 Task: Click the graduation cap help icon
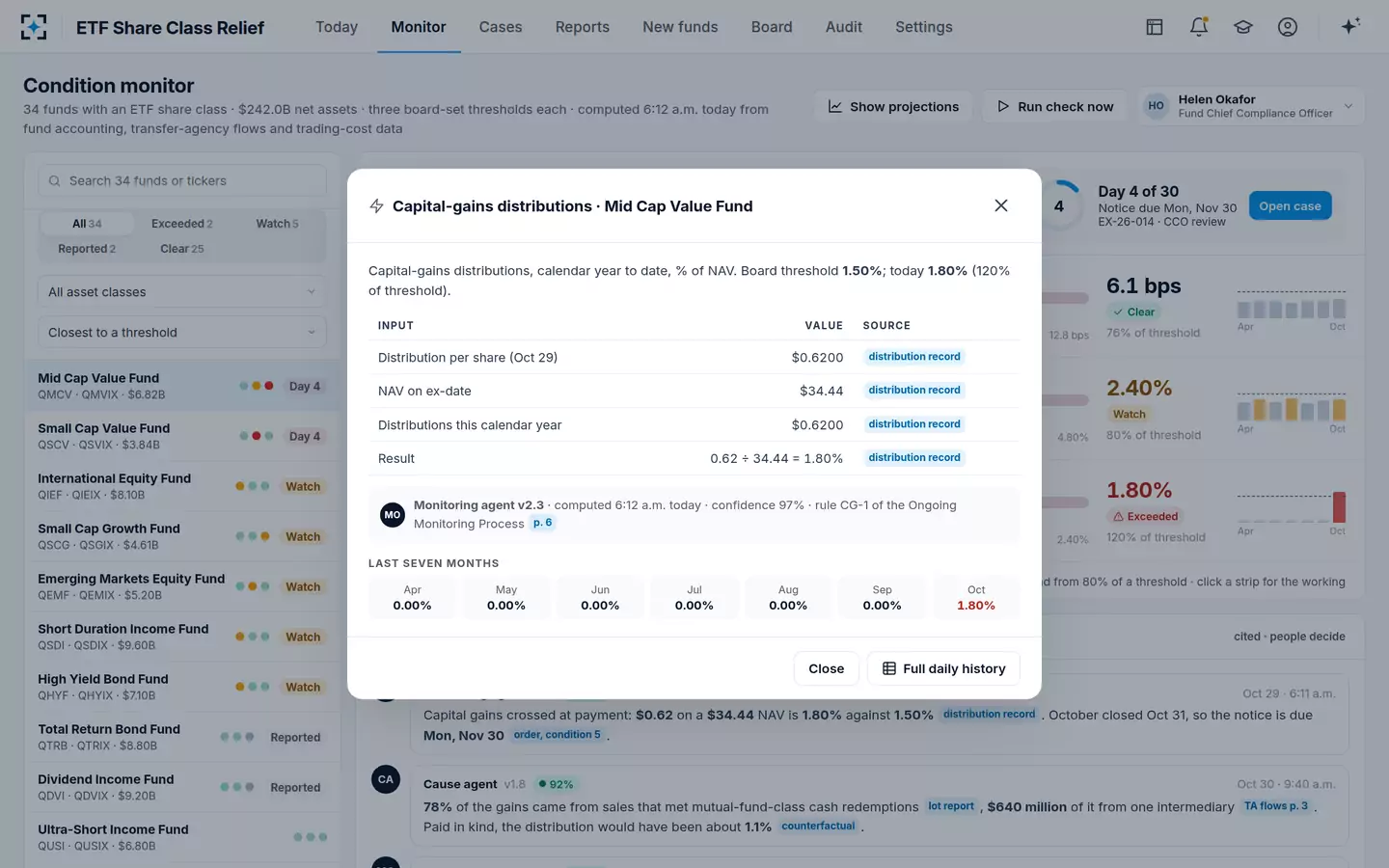point(1243,27)
